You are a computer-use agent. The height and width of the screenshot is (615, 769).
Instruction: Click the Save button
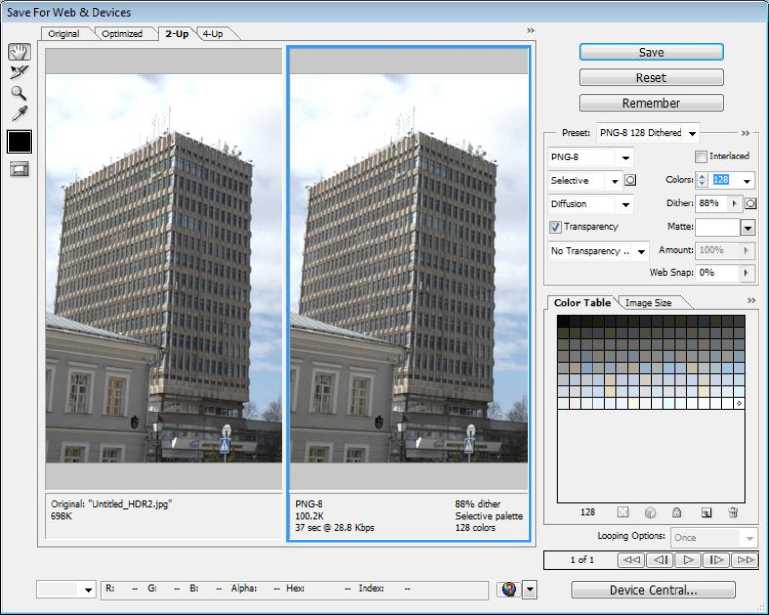(651, 52)
